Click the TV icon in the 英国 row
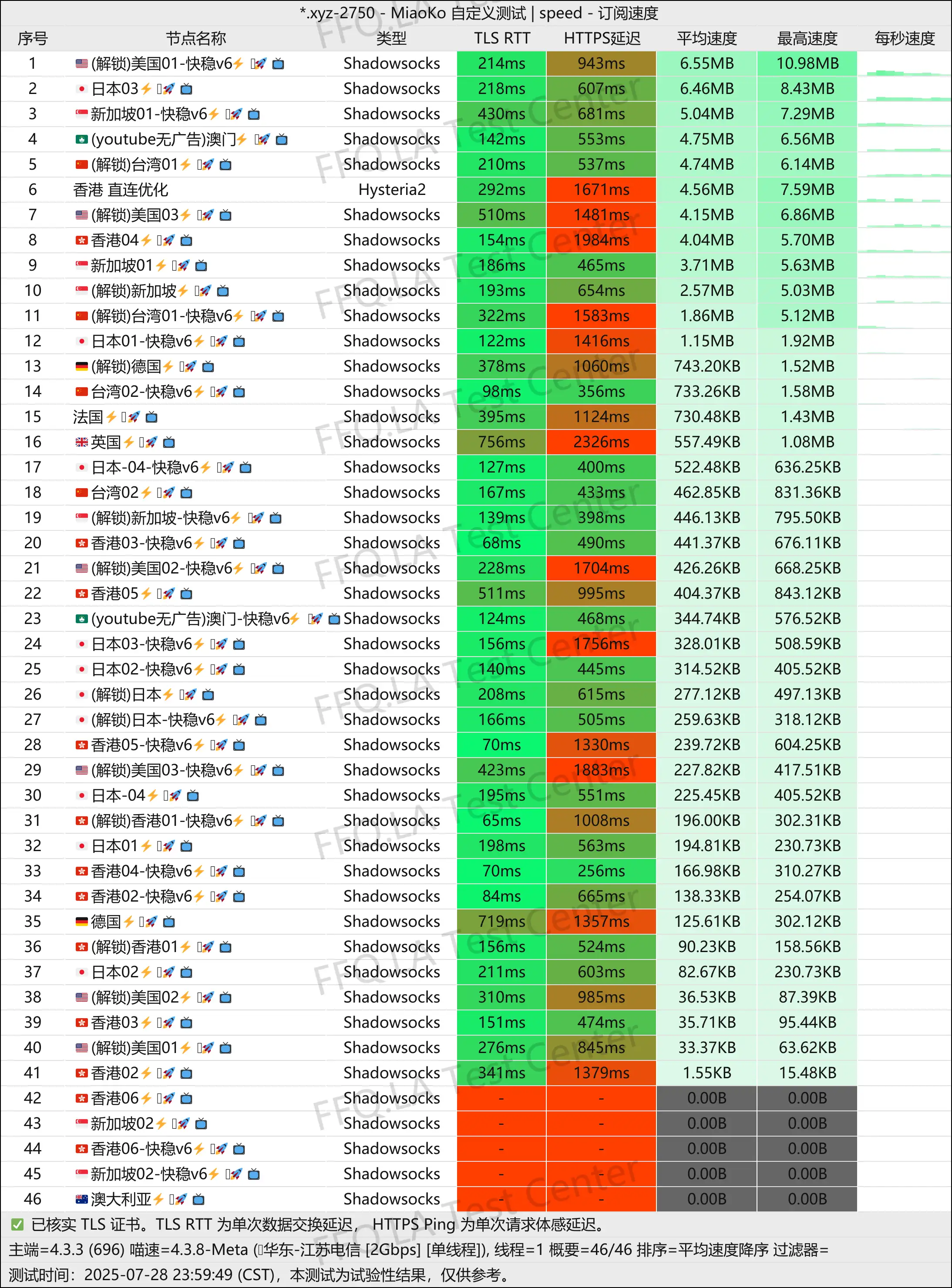 169,443
